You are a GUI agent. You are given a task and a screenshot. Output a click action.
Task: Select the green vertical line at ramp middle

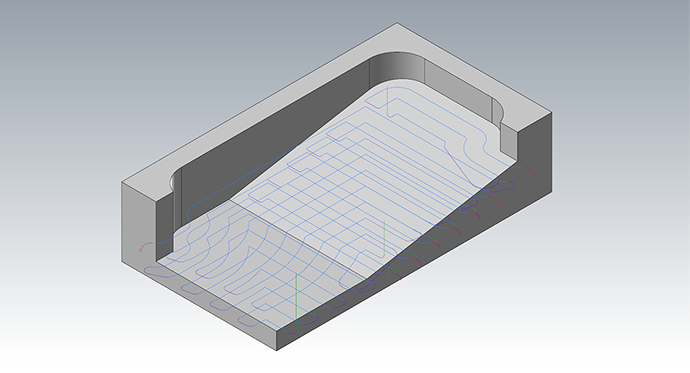click(384, 238)
